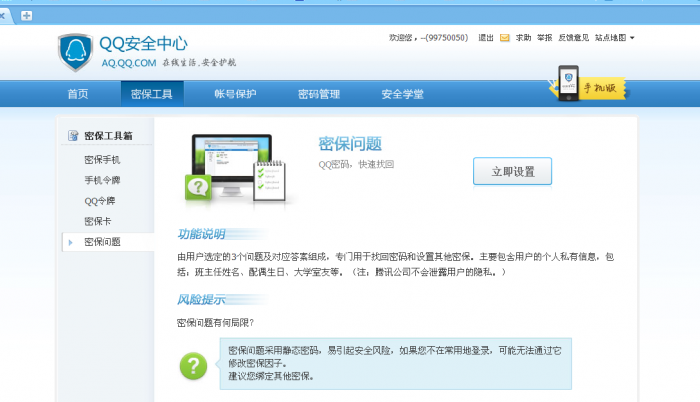Click the 密保问题 page heading
700x402 pixels.
pos(350,144)
